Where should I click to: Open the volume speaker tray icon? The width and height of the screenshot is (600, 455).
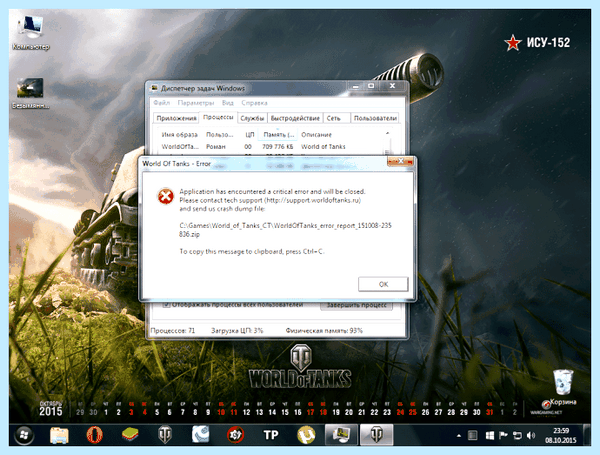(531, 435)
